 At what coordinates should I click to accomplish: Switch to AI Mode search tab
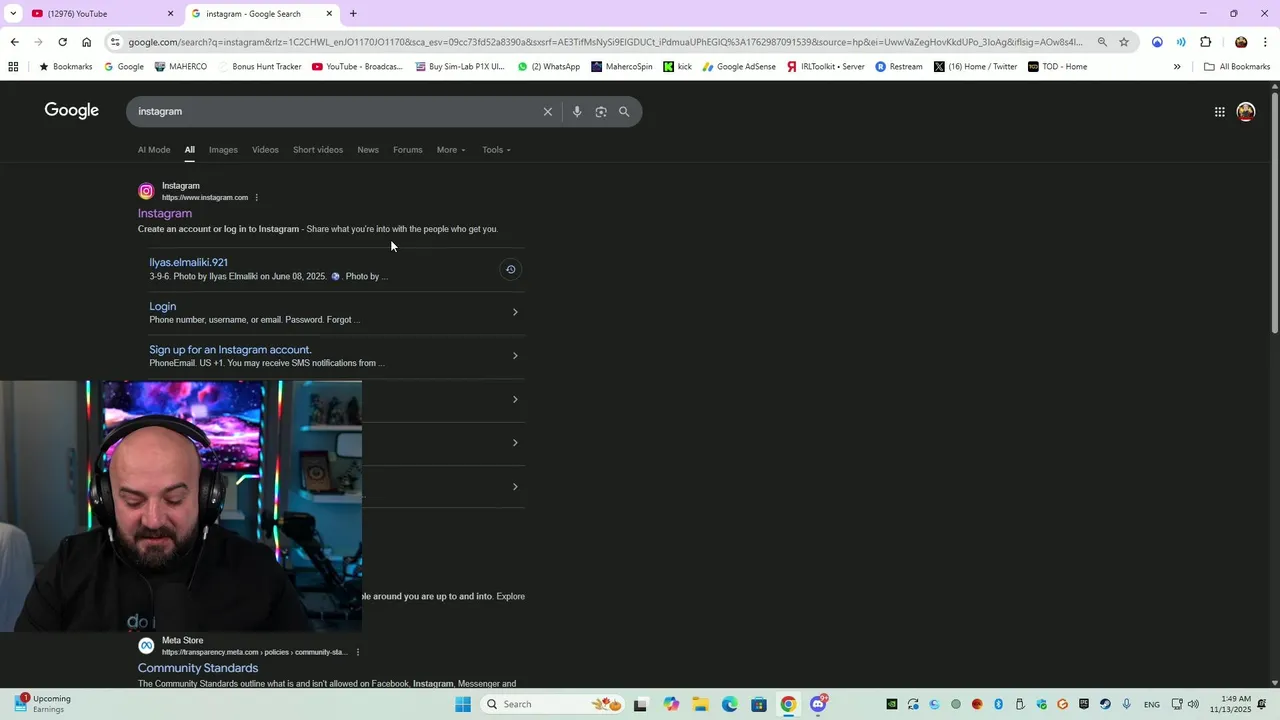tap(154, 150)
